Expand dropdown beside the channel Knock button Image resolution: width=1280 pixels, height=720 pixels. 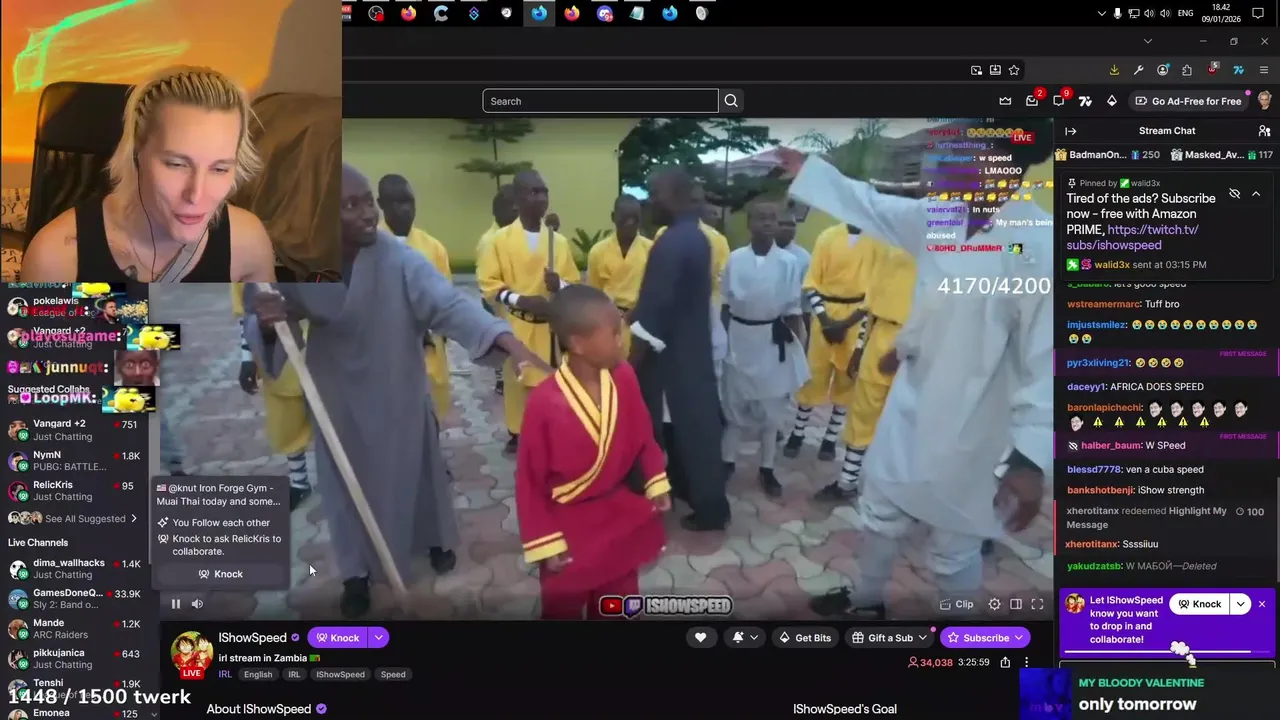click(379, 638)
